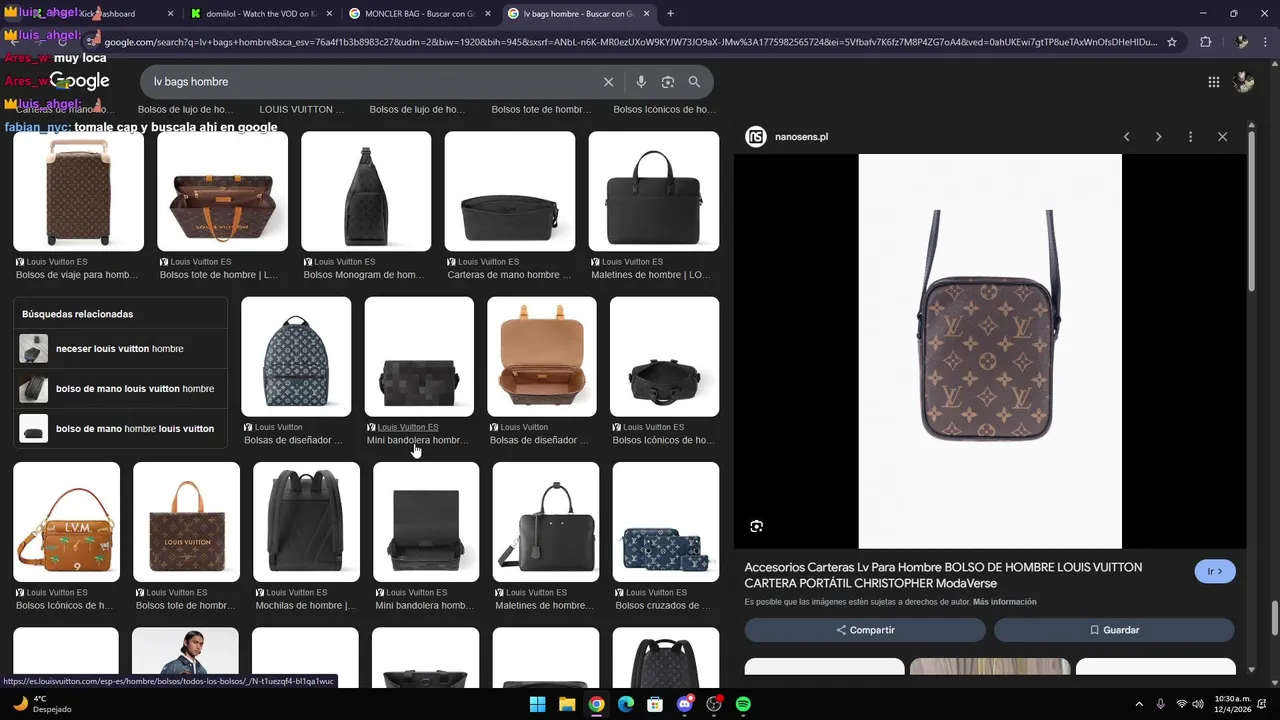The image size is (1280, 720).
Task: Open volume control in system tray
Action: [1200, 704]
